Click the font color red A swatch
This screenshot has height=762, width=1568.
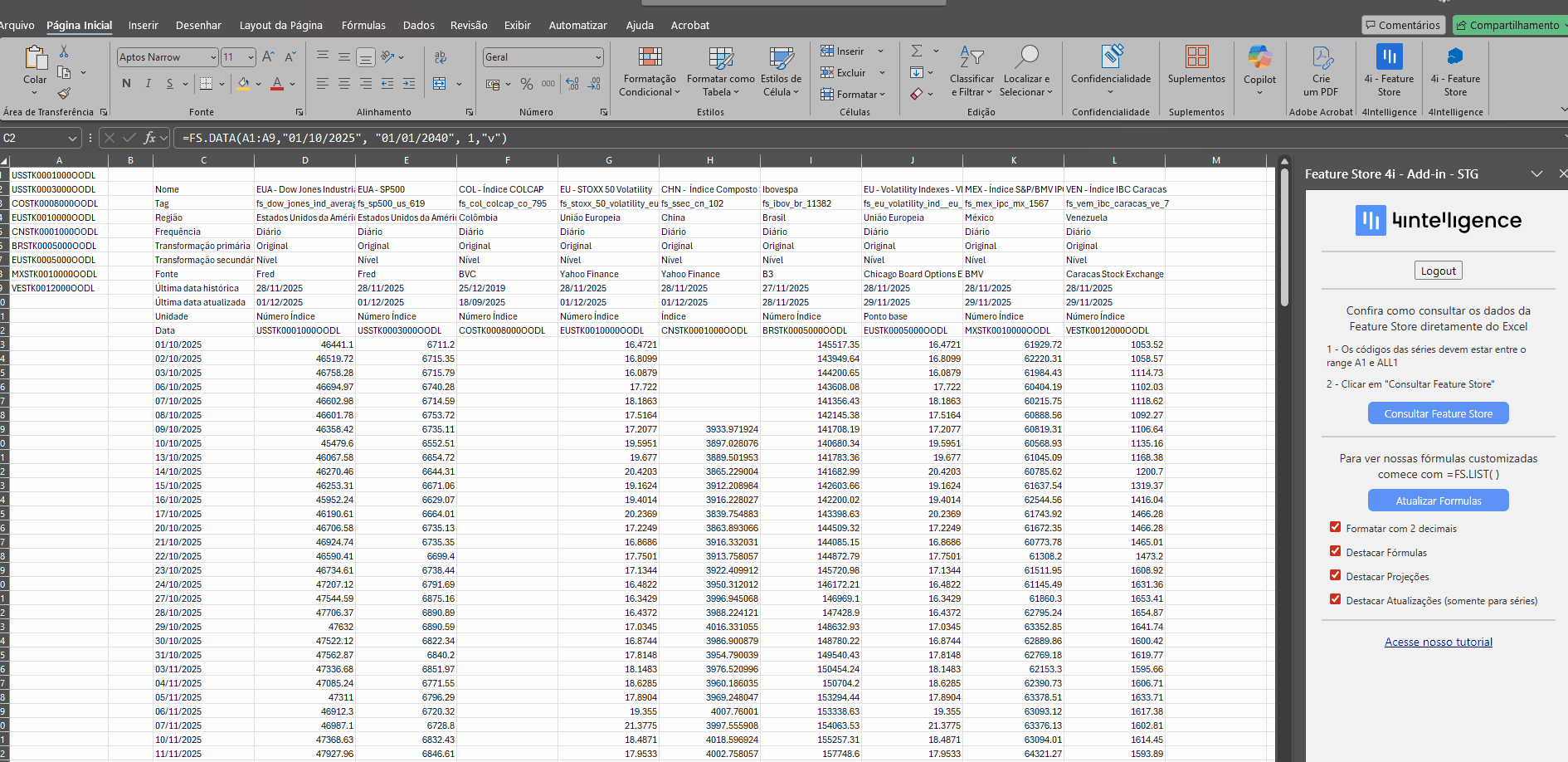click(277, 84)
